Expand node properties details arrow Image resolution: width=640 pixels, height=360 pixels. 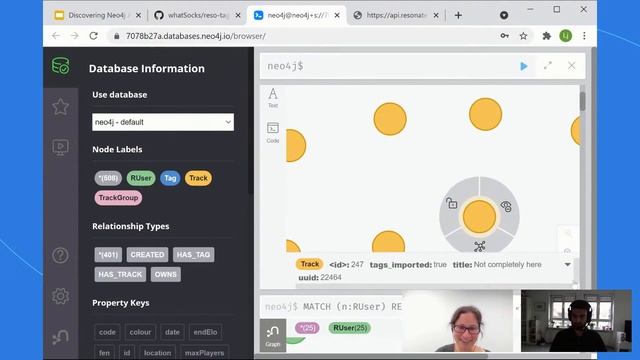pyautogui.click(x=567, y=264)
